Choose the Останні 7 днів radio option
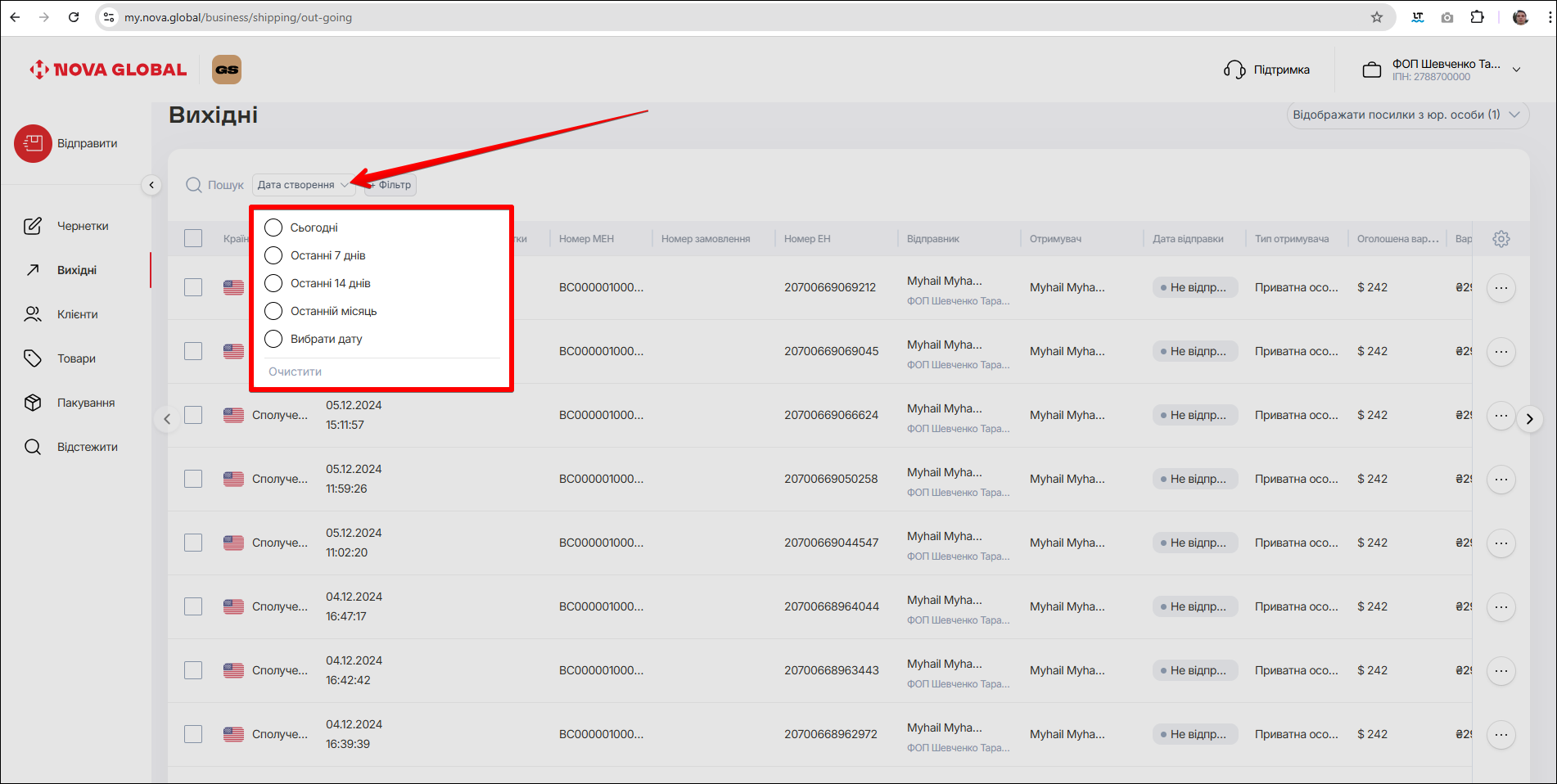 tap(273, 255)
